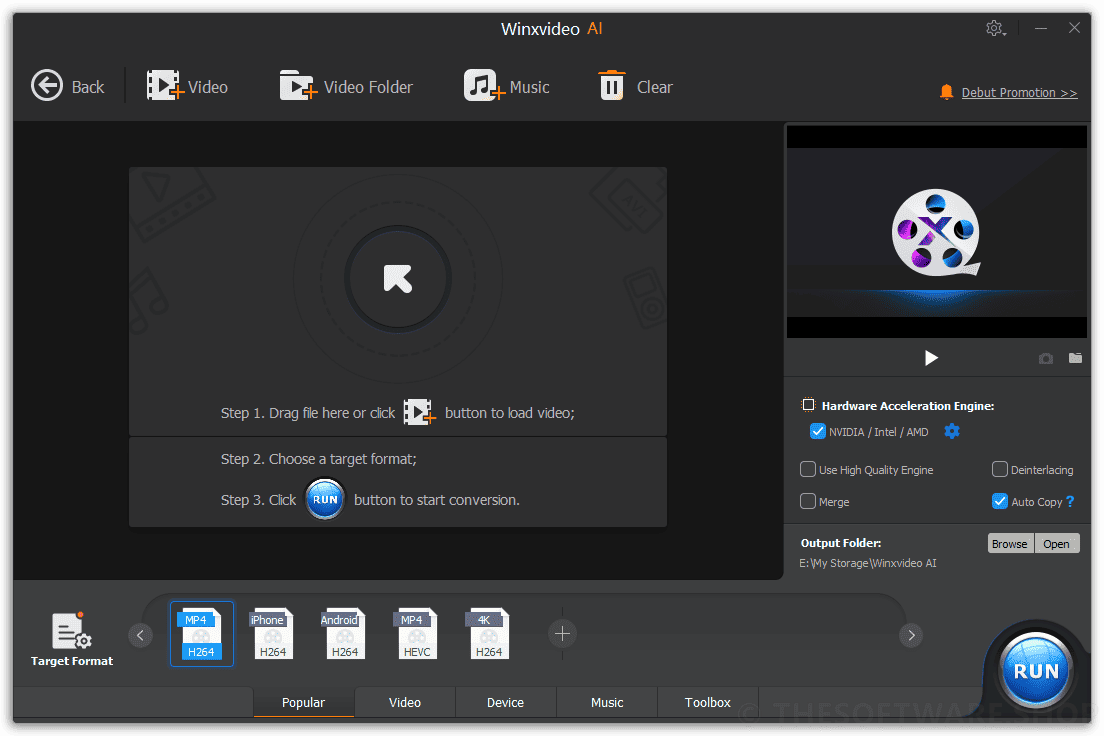Switch to the Popular tab
The height and width of the screenshot is (736, 1104).
303,702
